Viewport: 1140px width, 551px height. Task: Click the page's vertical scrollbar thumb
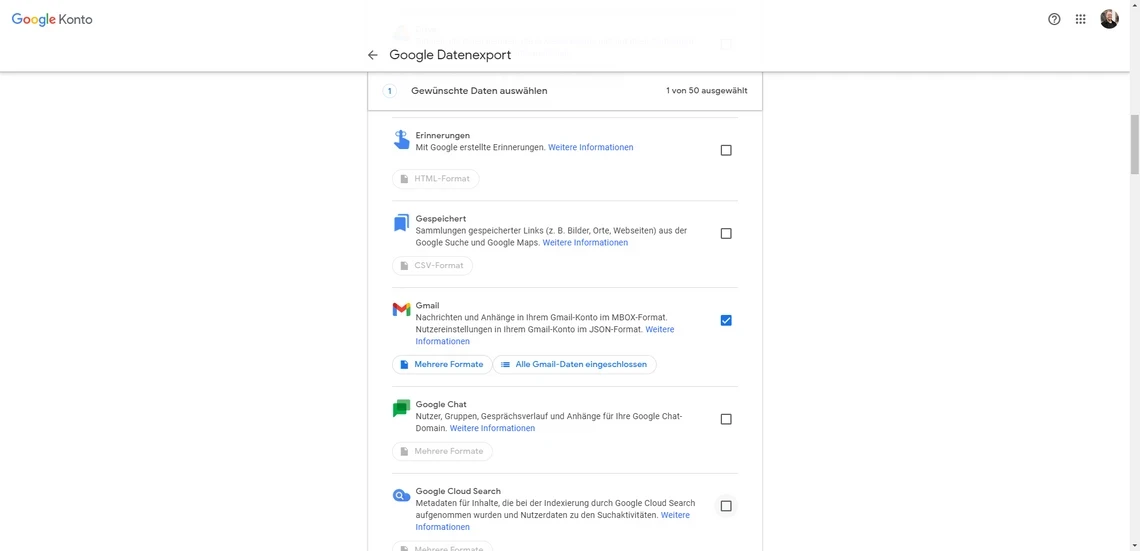point(1134,144)
